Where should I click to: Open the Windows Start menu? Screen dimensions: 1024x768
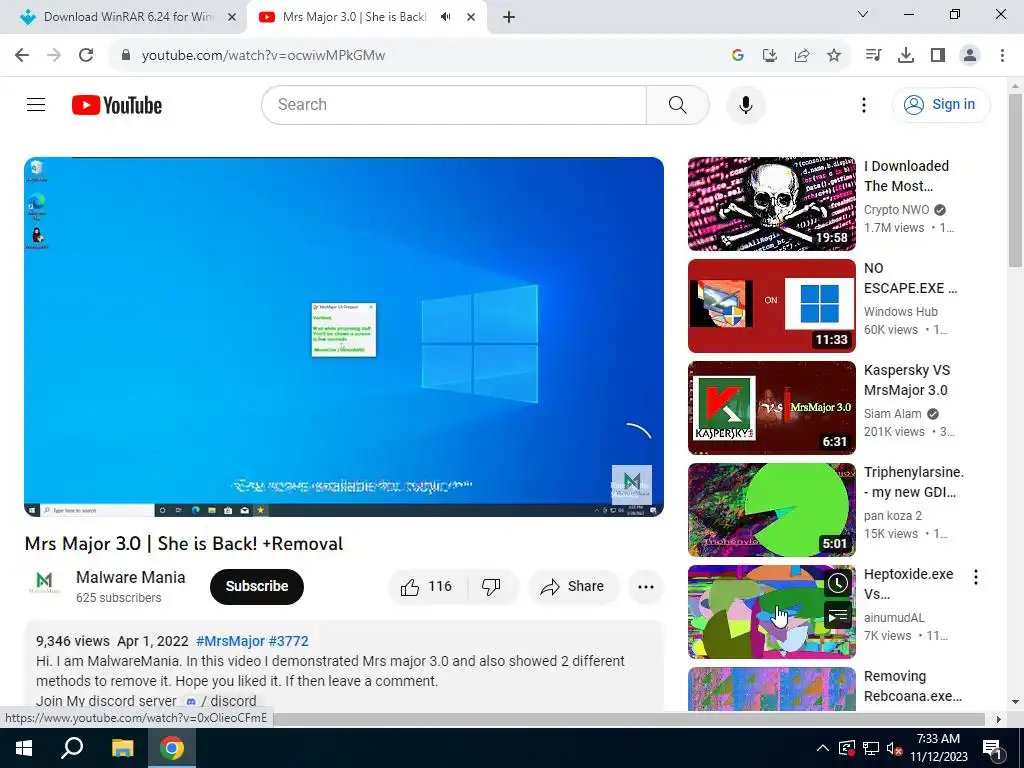24,748
